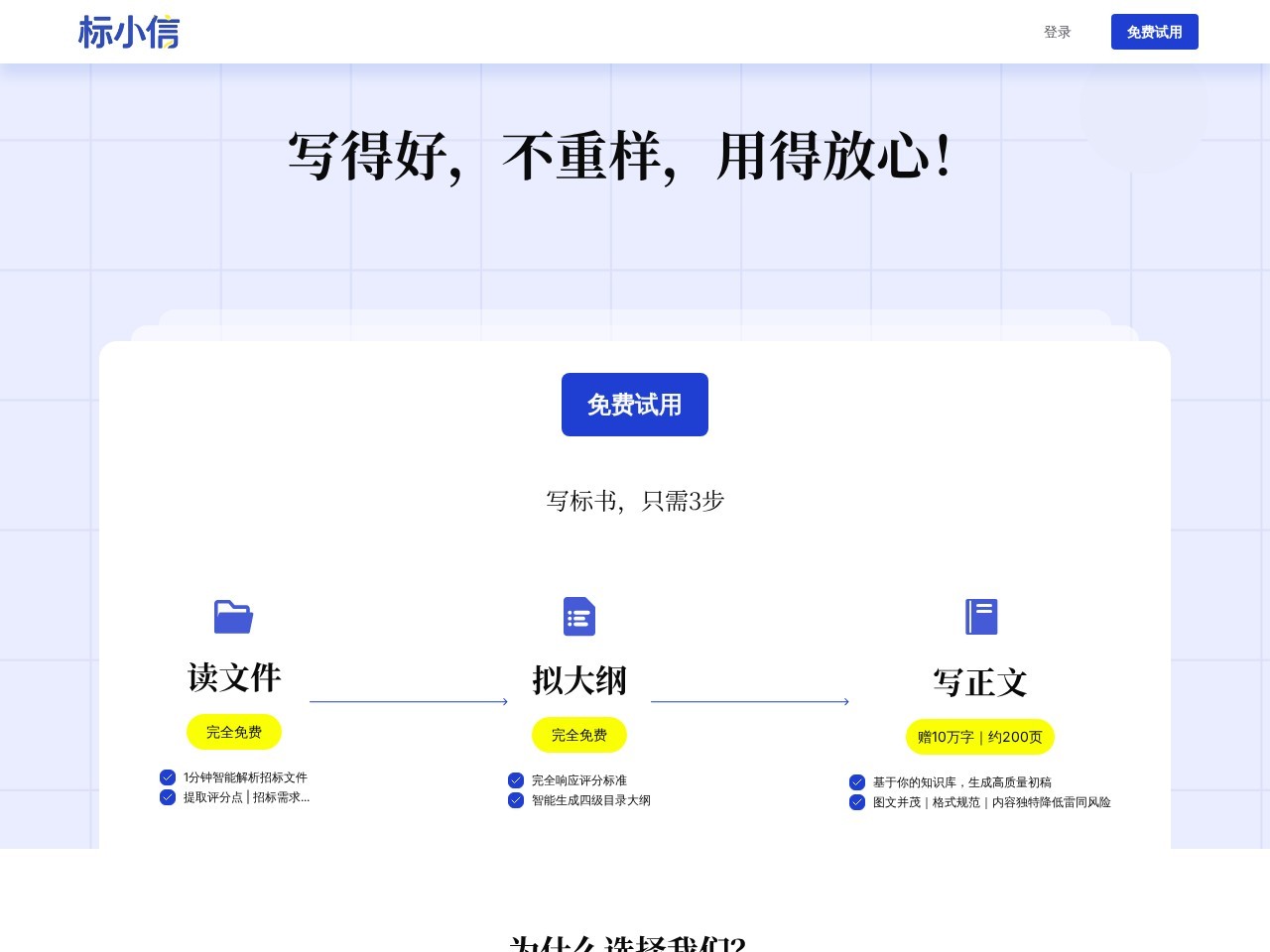Click the large 免费试用 button in the card
This screenshot has height=952, width=1270.
pos(635,405)
